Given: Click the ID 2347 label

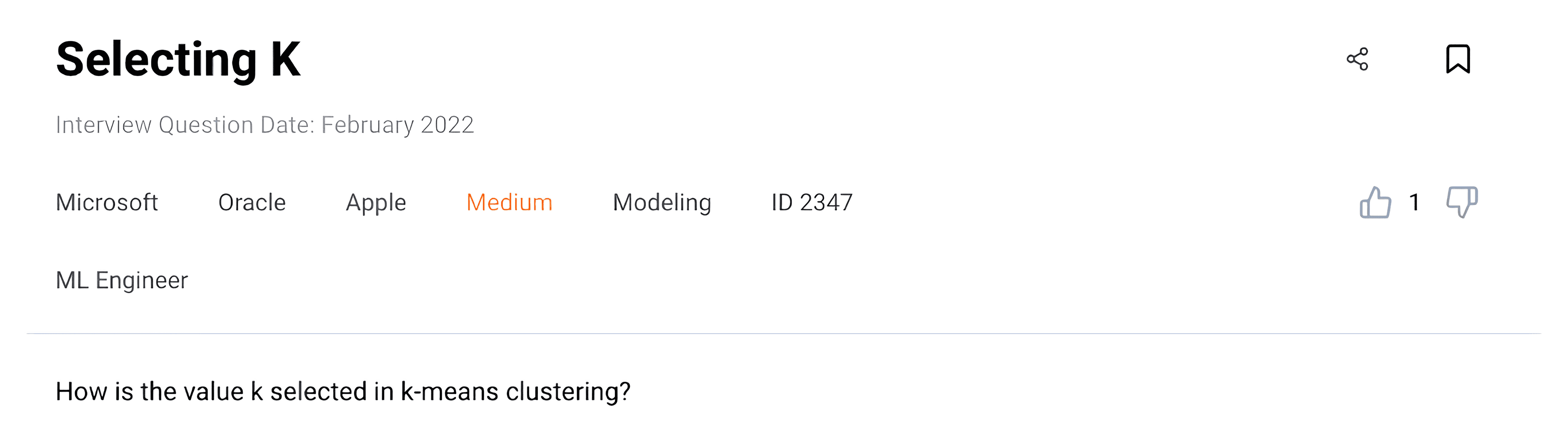Looking at the screenshot, I should coord(811,203).
